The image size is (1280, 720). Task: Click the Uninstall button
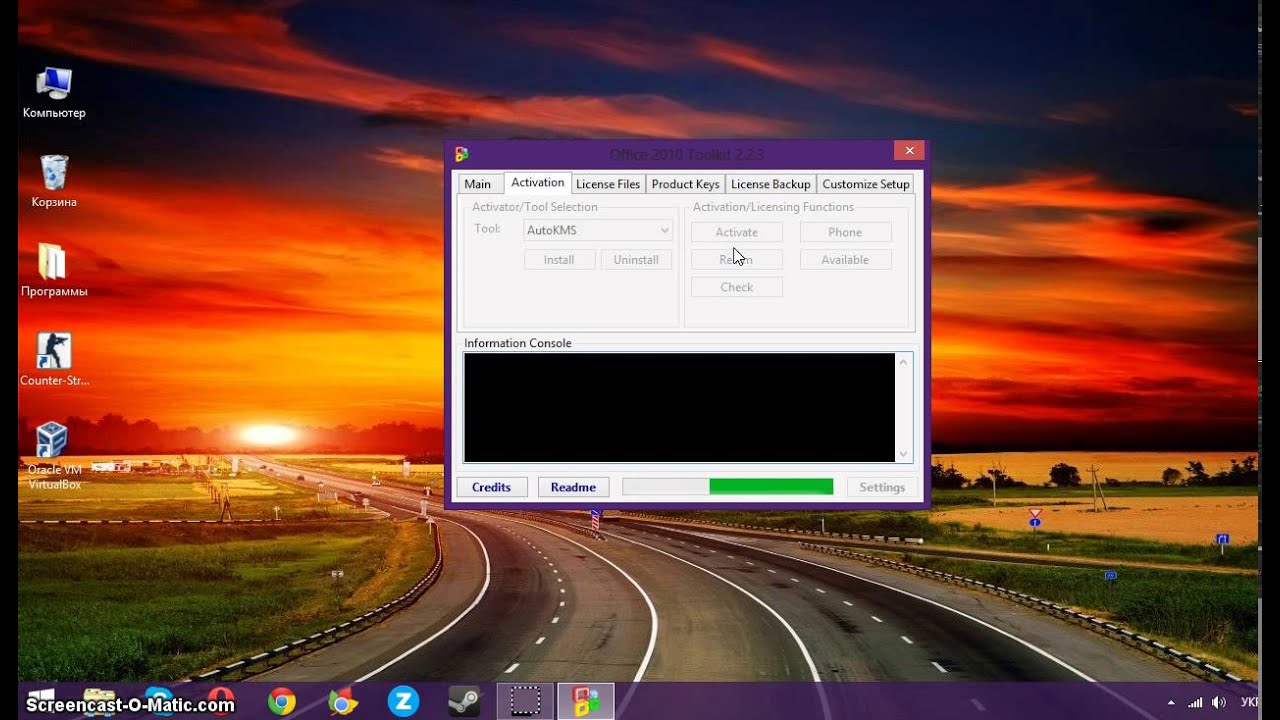pyautogui.click(x=636, y=260)
